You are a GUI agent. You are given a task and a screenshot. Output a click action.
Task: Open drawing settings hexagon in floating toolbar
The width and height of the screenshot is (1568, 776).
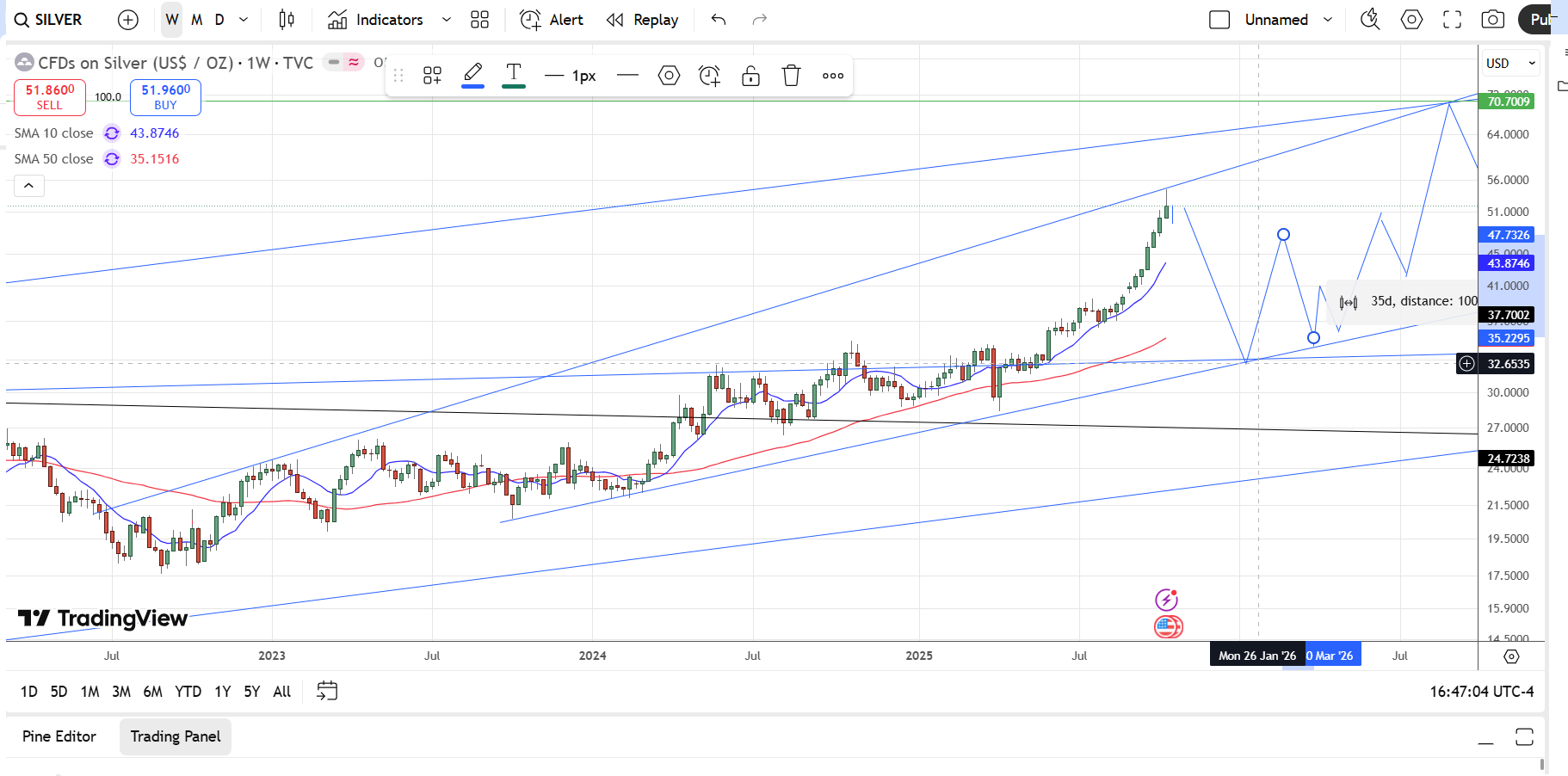pyautogui.click(x=669, y=76)
